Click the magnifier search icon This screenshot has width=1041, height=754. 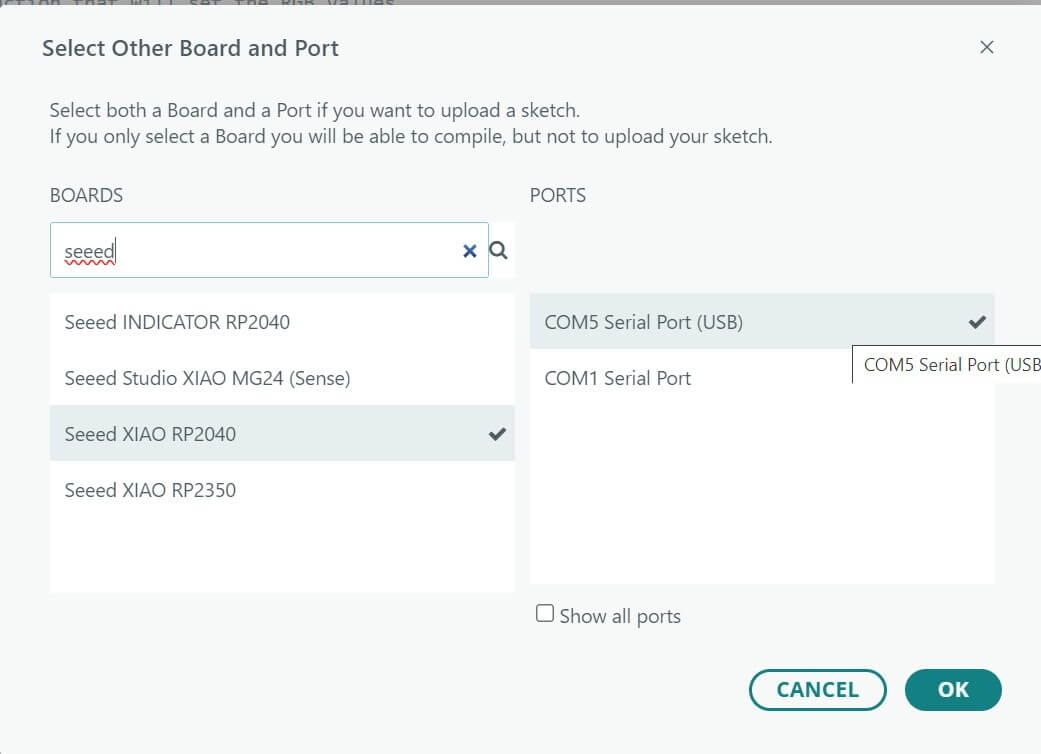click(x=498, y=251)
